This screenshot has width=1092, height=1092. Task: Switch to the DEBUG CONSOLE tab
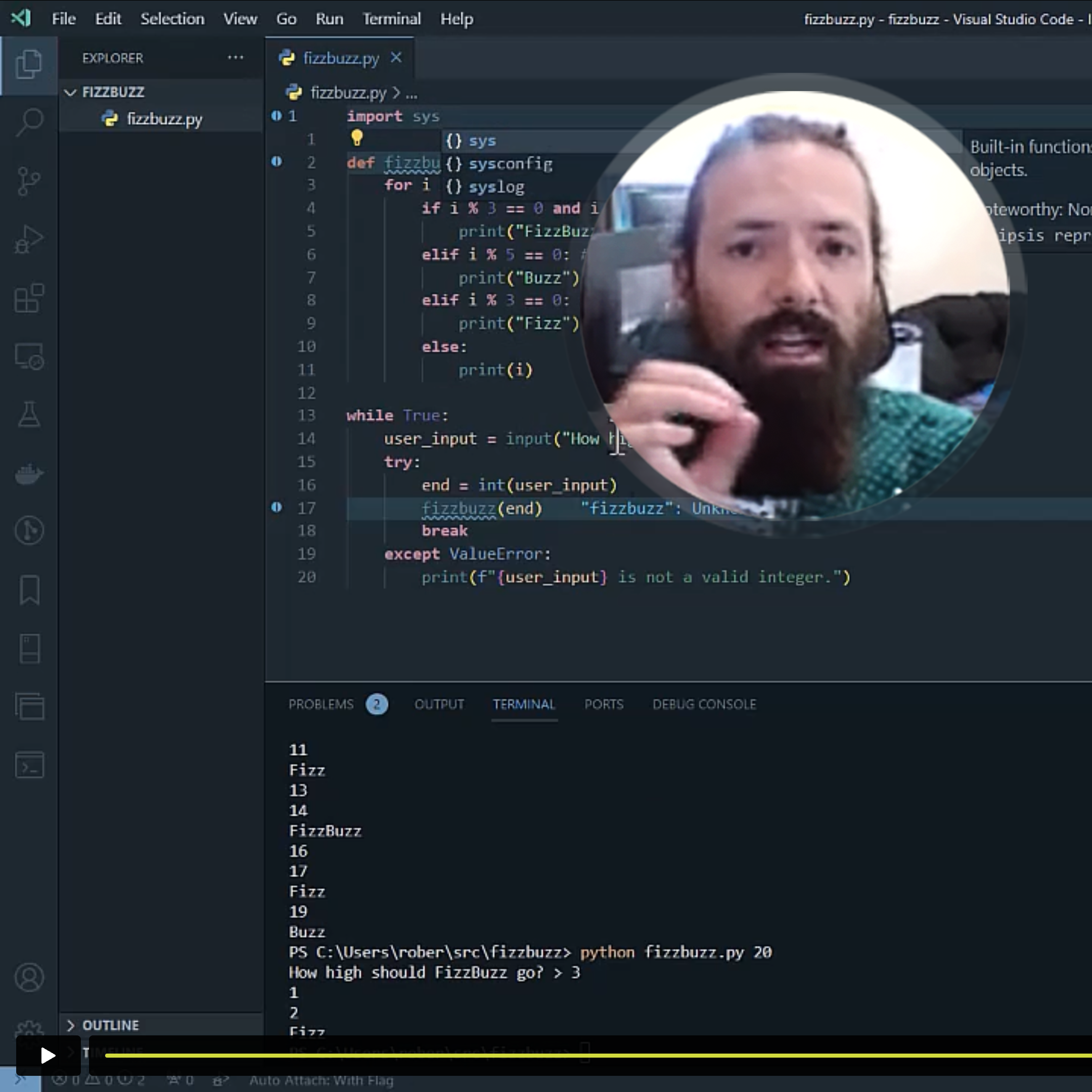point(704,704)
